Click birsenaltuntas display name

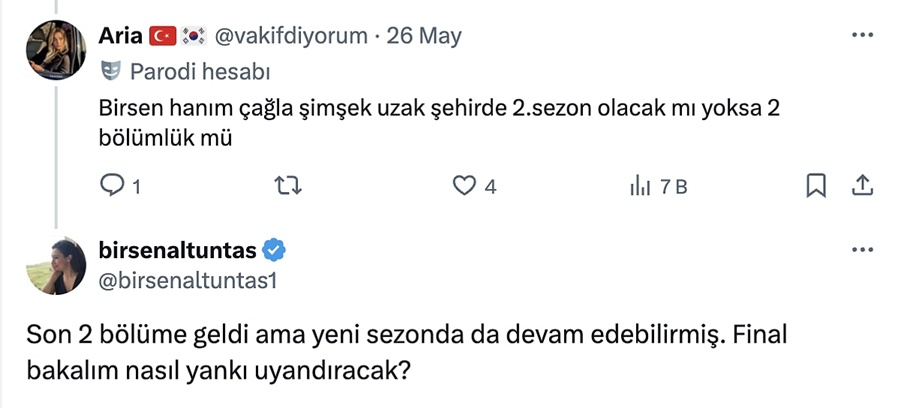click(x=178, y=250)
